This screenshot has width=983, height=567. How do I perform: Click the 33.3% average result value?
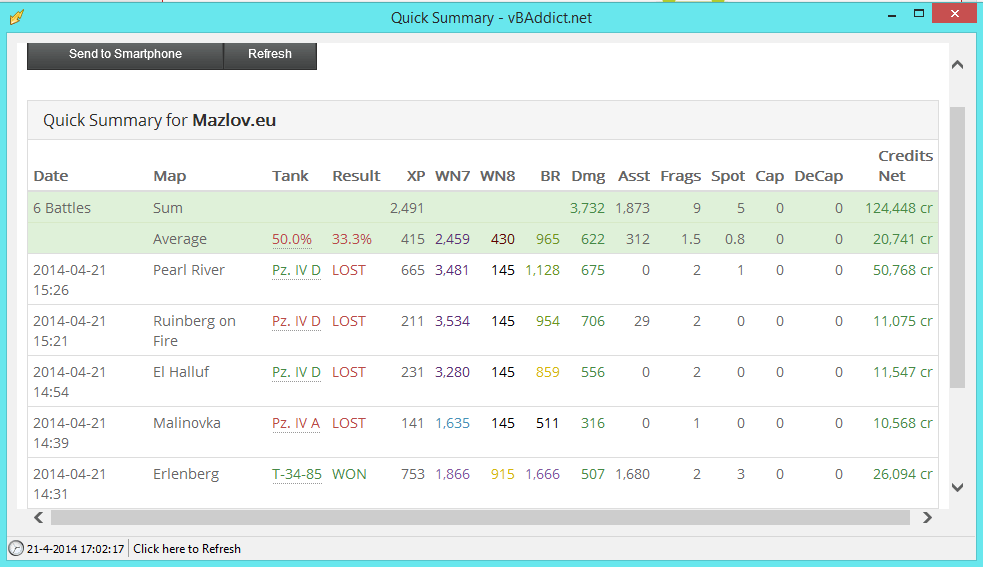pyautogui.click(x=352, y=239)
